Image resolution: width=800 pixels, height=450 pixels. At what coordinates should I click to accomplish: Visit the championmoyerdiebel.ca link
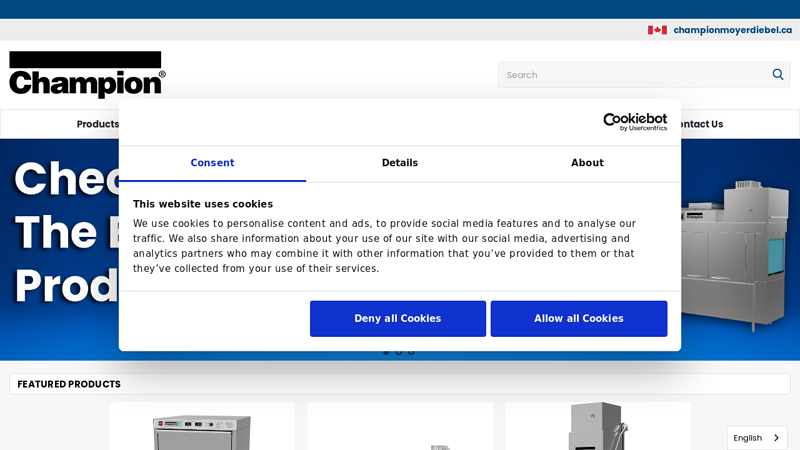point(732,30)
